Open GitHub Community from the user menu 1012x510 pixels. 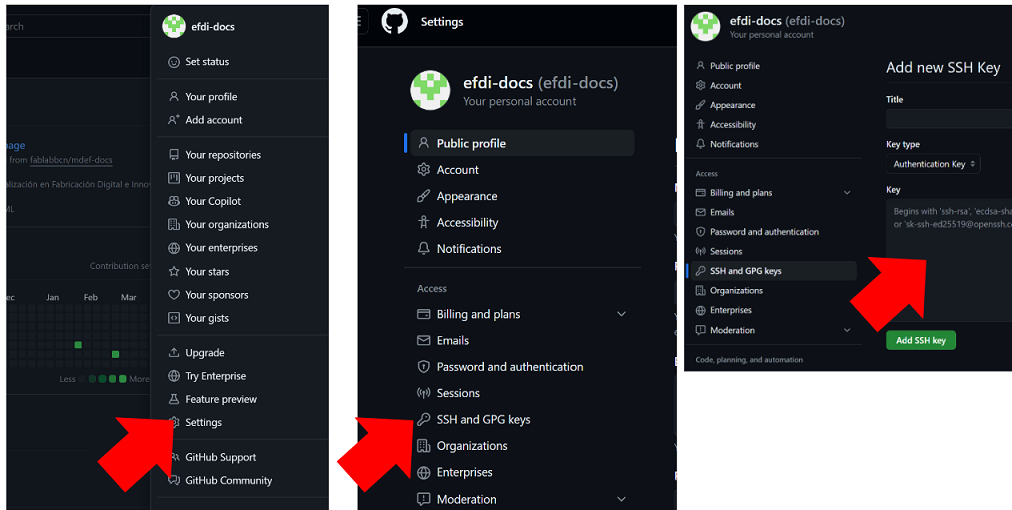(x=228, y=481)
